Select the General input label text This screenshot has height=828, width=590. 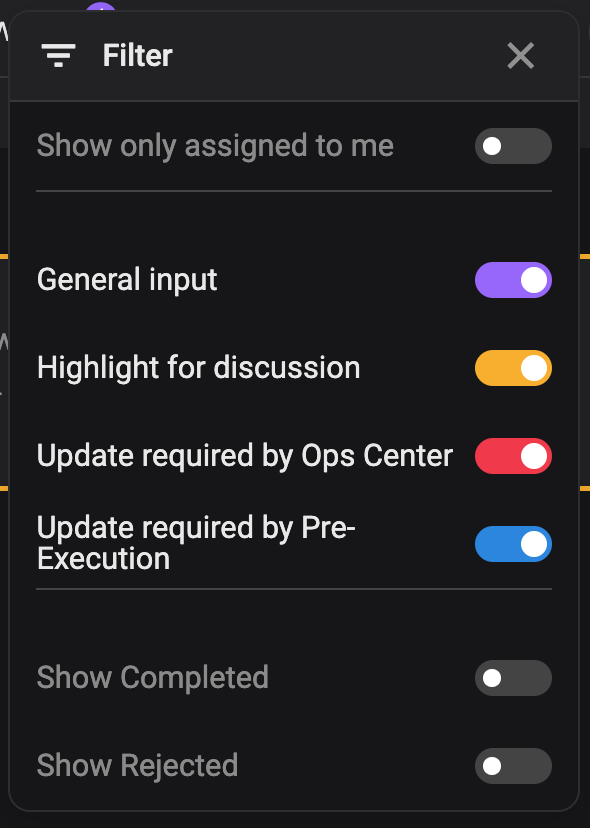[126, 280]
